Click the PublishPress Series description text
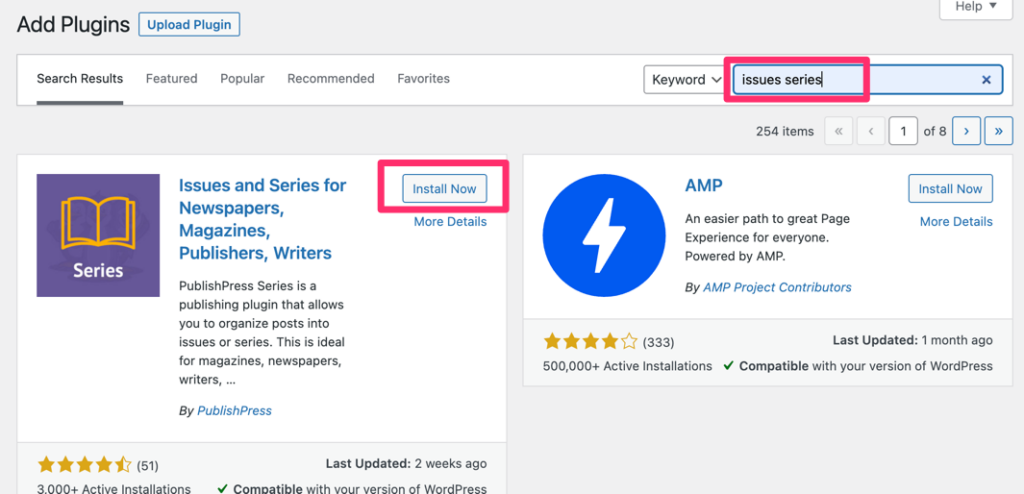 point(262,333)
